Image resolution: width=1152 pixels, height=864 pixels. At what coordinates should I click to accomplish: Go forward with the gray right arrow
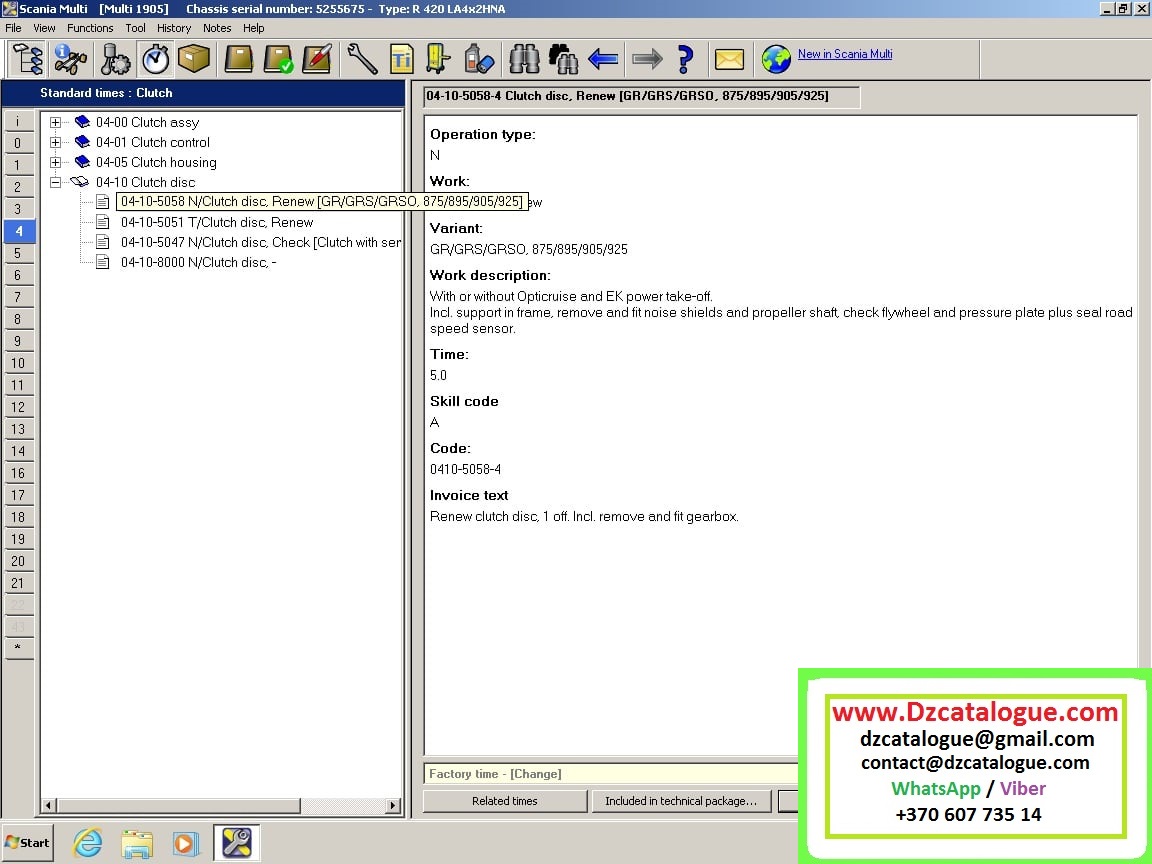[x=647, y=60]
